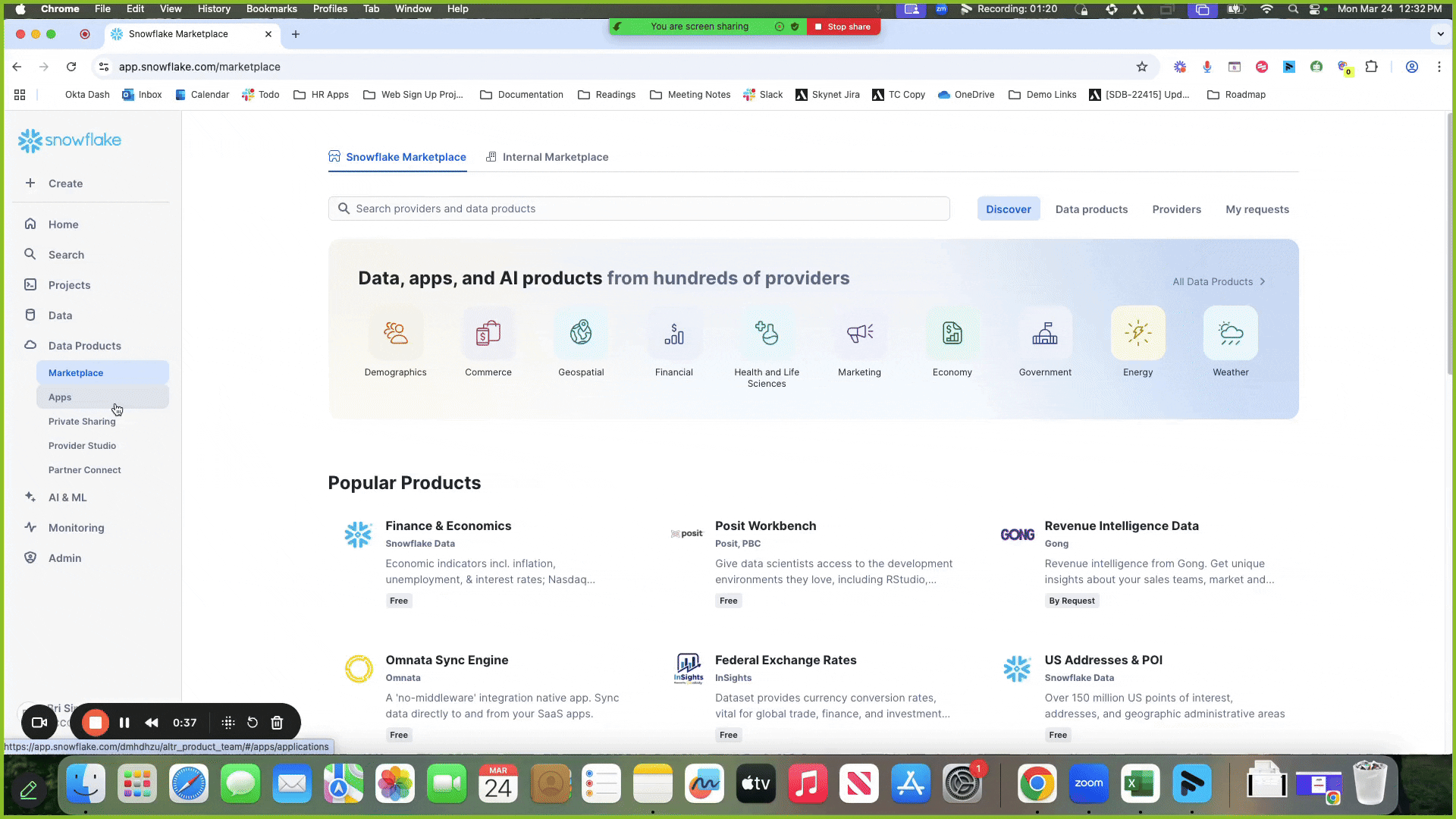Expand AI & ML sidebar section
1456x819 pixels.
click(x=67, y=497)
